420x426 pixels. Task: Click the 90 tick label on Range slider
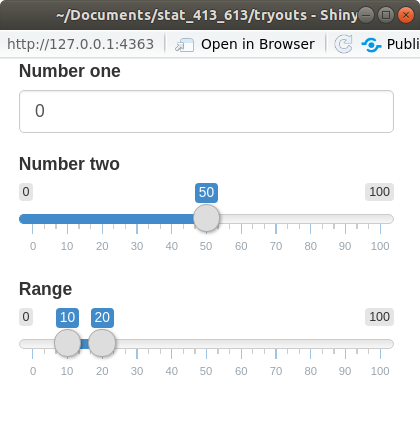point(345,371)
